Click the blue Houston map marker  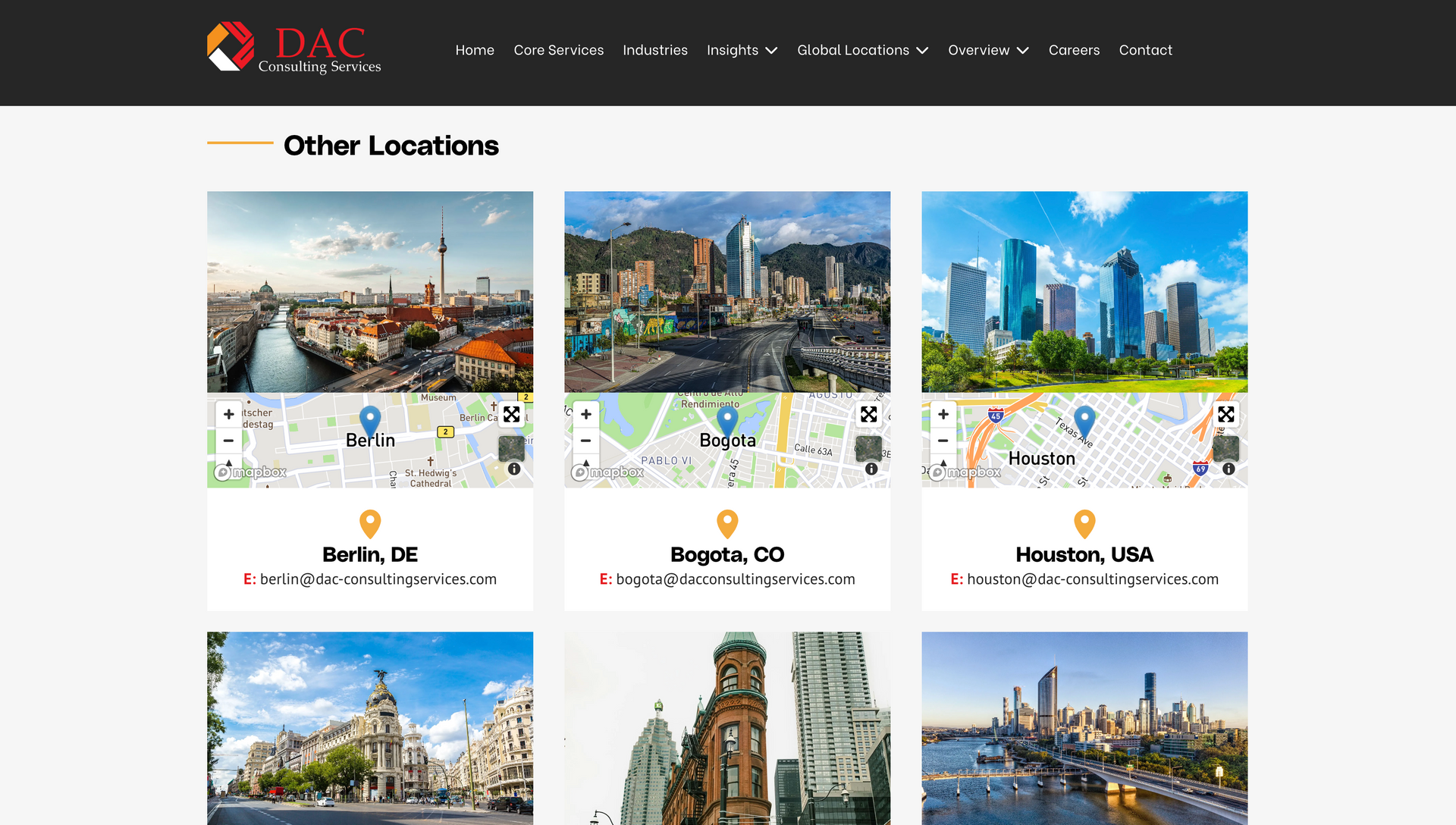(1084, 419)
